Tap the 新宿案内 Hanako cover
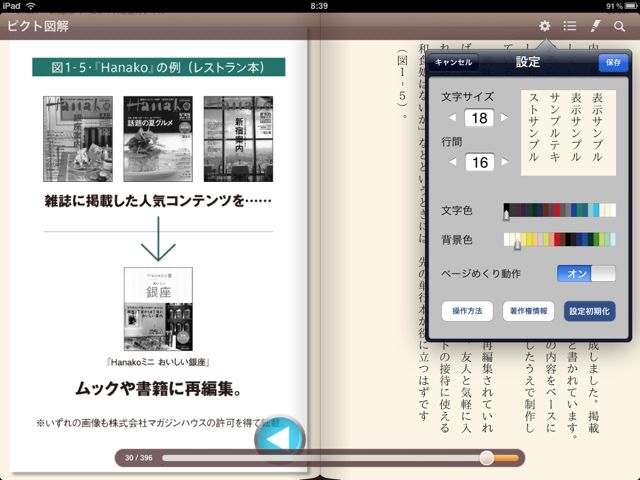This screenshot has height=480, width=640. coord(238,139)
